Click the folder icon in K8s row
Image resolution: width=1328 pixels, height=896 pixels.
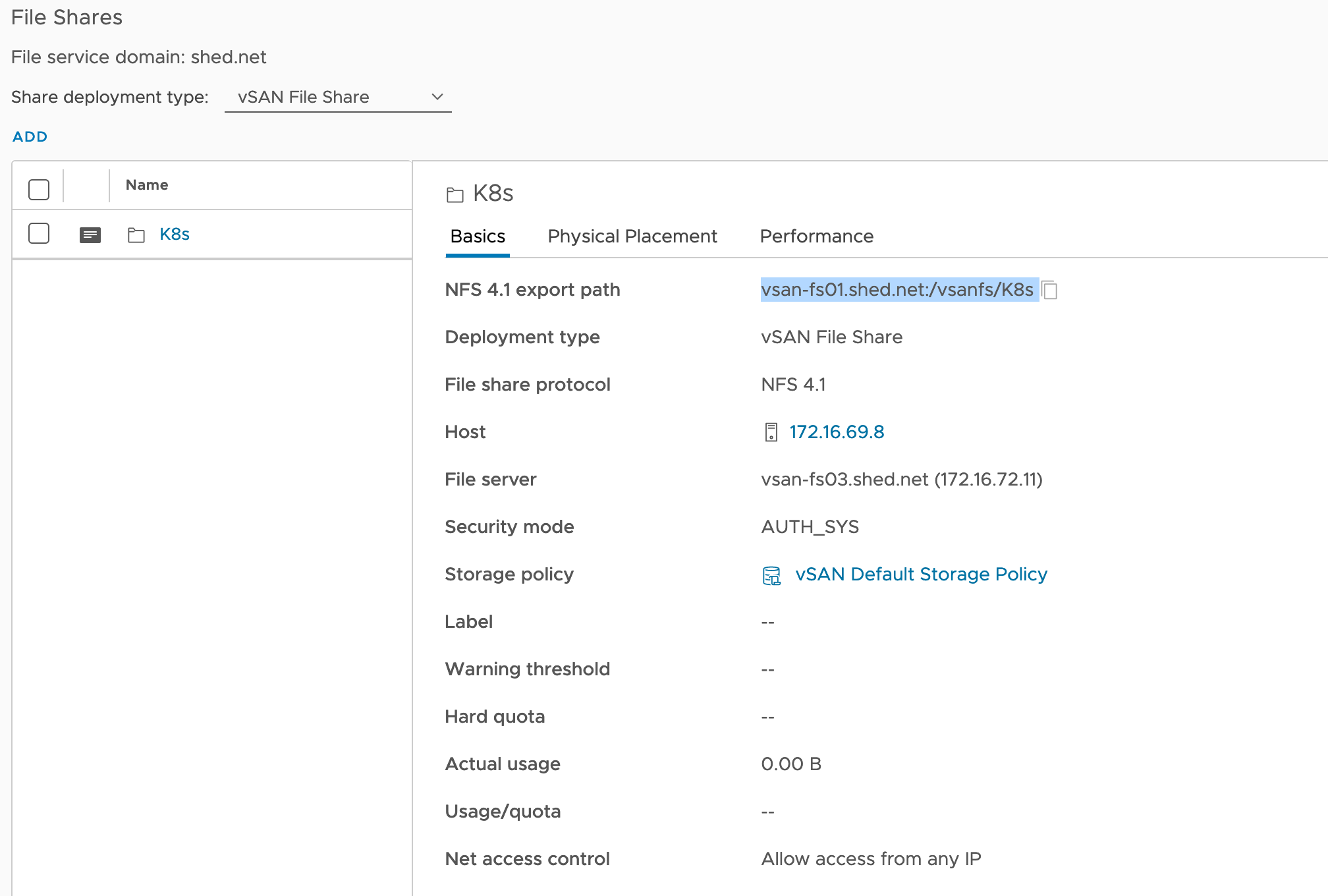click(136, 235)
